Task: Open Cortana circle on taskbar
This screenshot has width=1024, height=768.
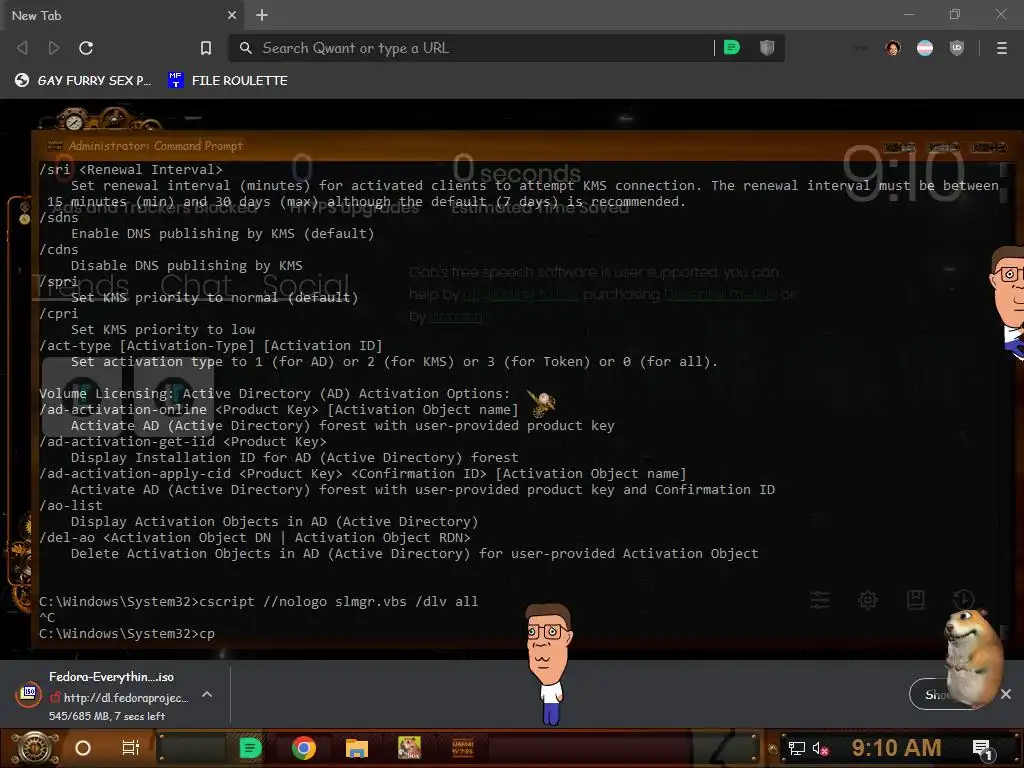Action: click(x=83, y=748)
